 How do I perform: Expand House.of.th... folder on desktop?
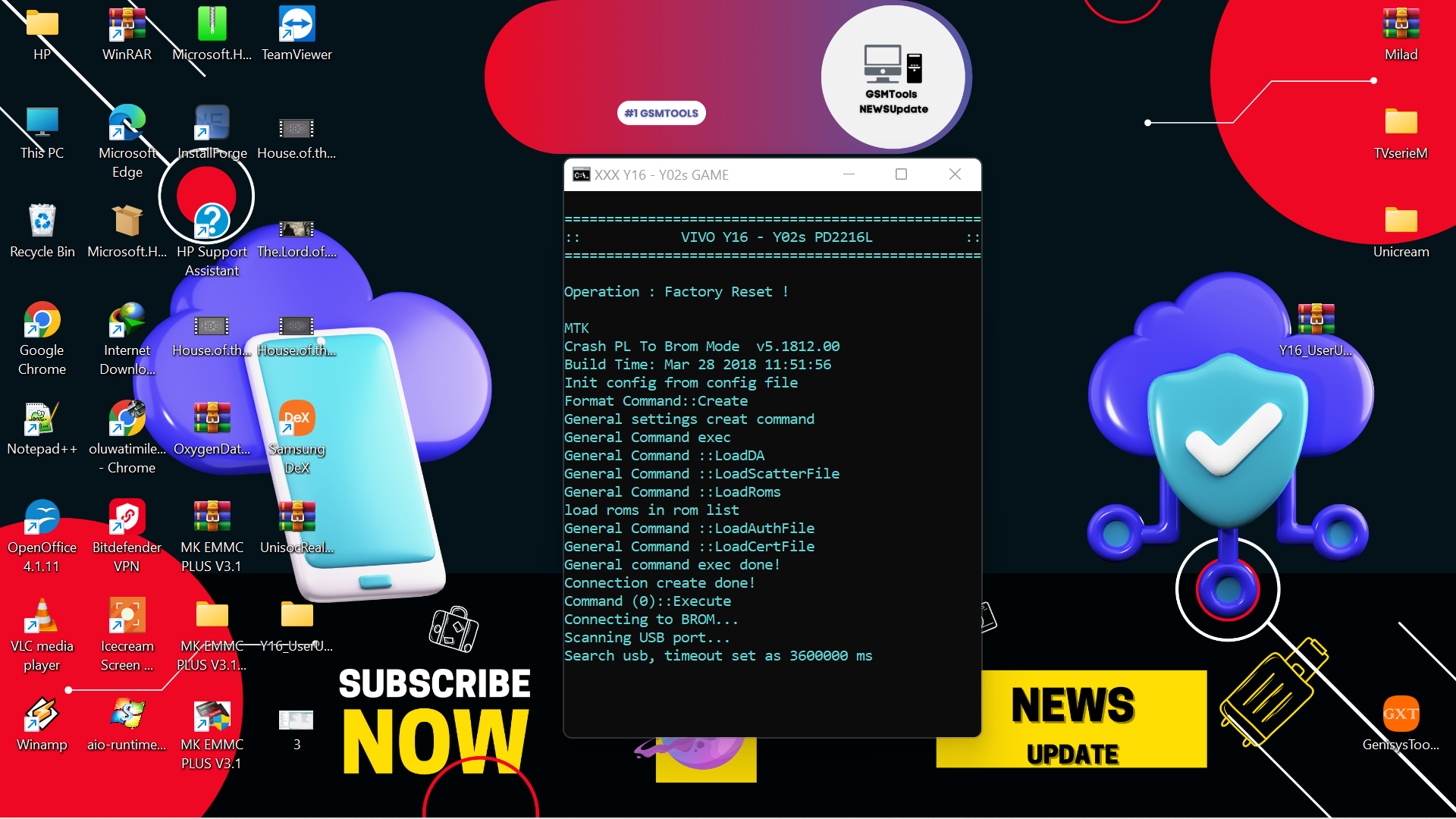pos(296,128)
